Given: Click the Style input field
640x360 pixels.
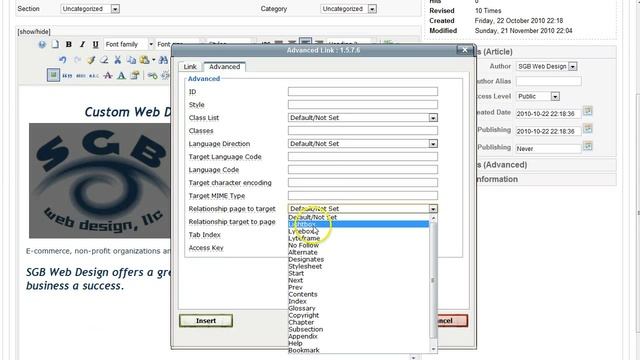Looking at the screenshot, I should pos(362,104).
